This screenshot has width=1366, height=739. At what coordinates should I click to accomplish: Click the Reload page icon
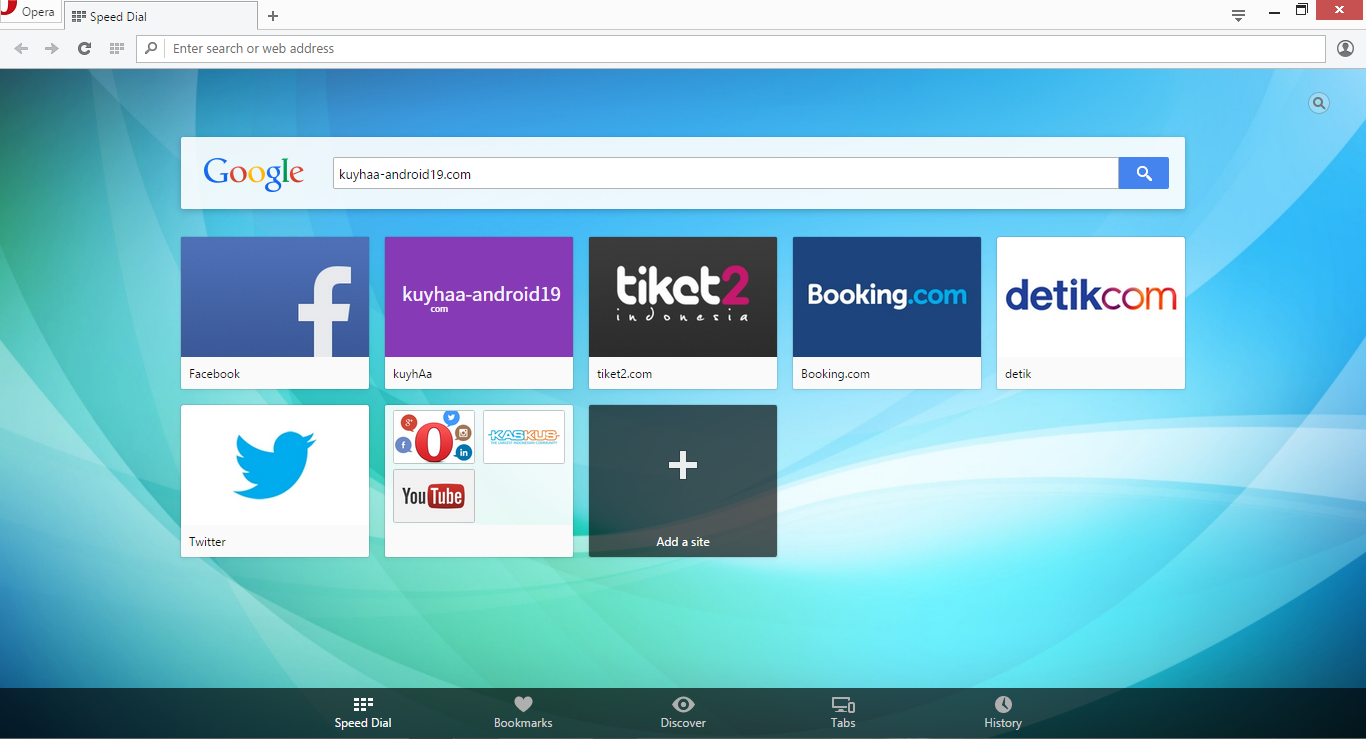coord(85,48)
